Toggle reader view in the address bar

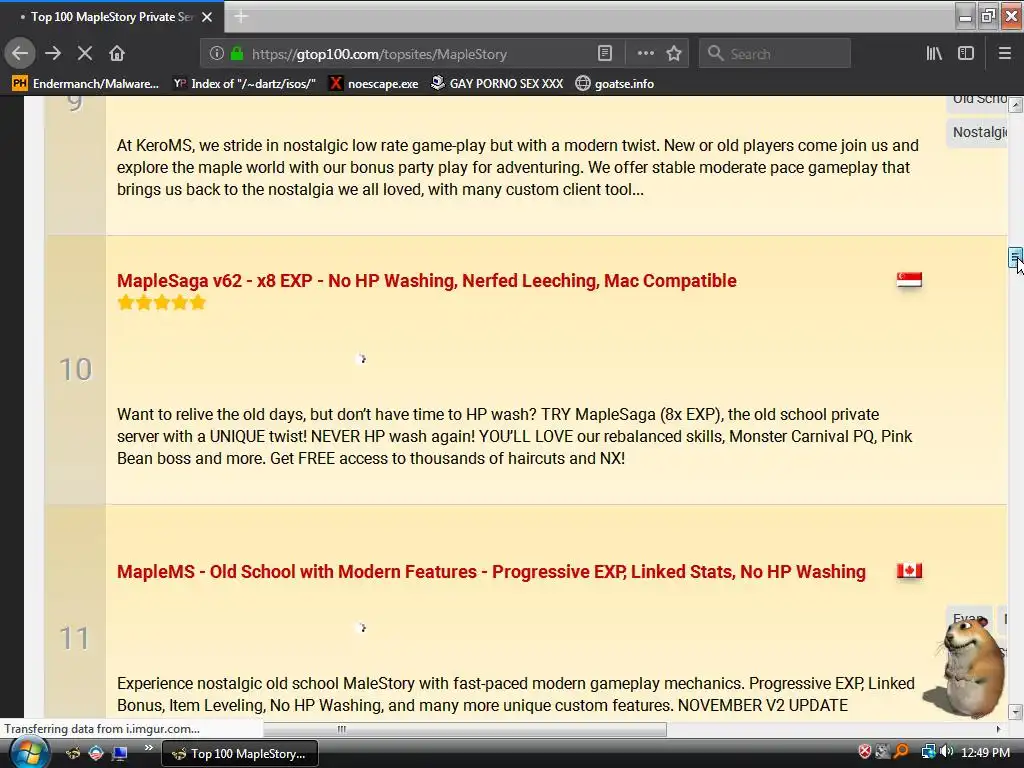(x=605, y=54)
